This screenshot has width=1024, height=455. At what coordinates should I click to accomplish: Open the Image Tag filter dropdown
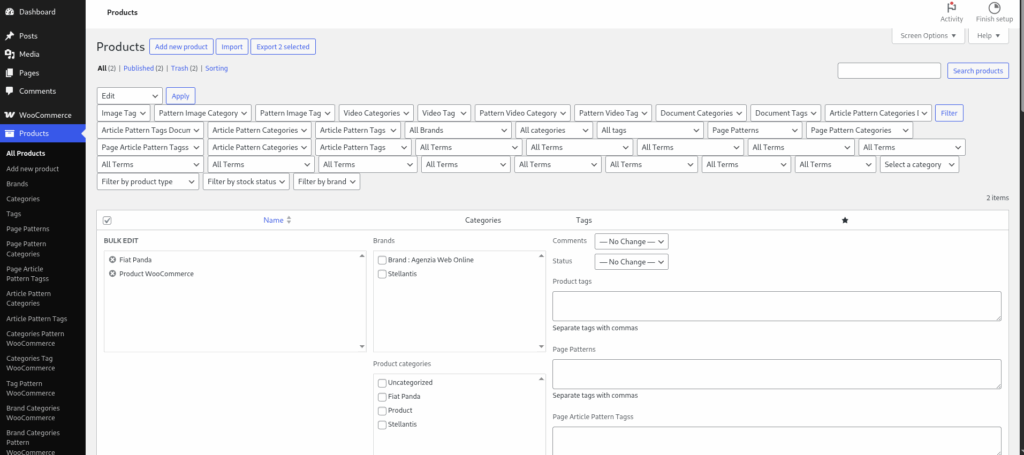point(123,113)
